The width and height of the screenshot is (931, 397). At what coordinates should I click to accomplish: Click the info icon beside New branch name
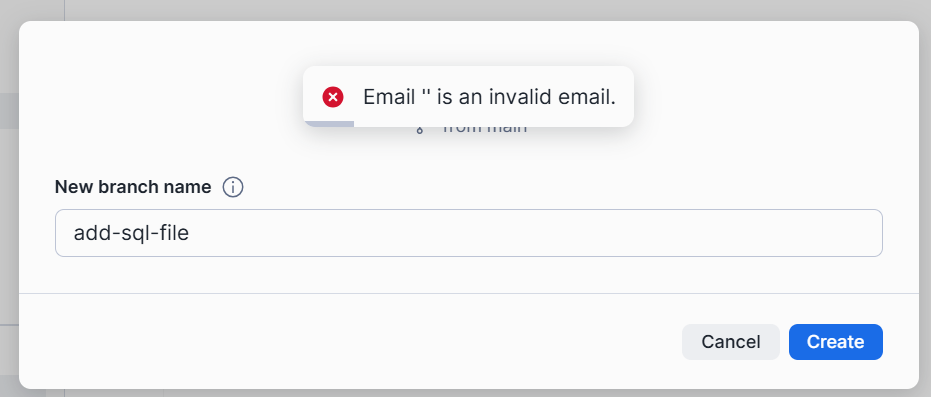point(233,188)
